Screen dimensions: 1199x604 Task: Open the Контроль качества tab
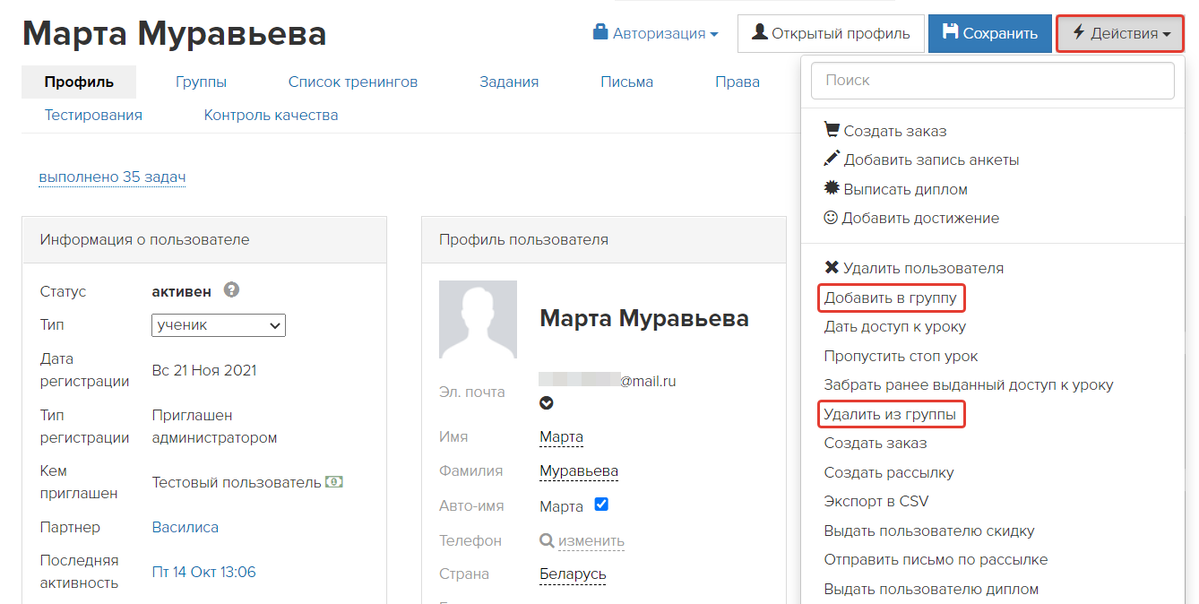coord(271,115)
